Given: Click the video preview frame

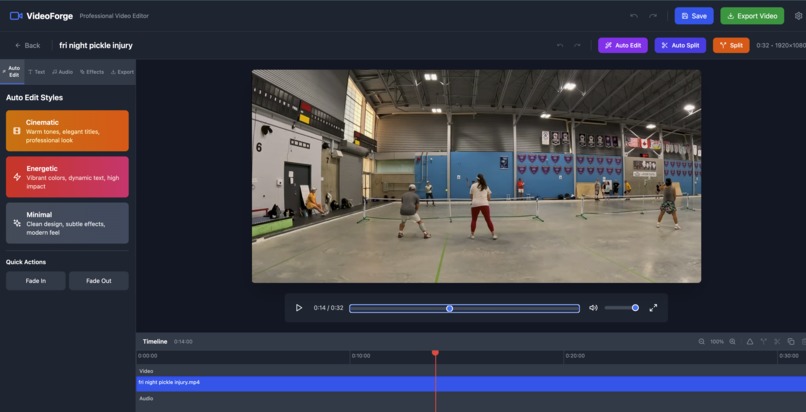Looking at the screenshot, I should click(477, 176).
